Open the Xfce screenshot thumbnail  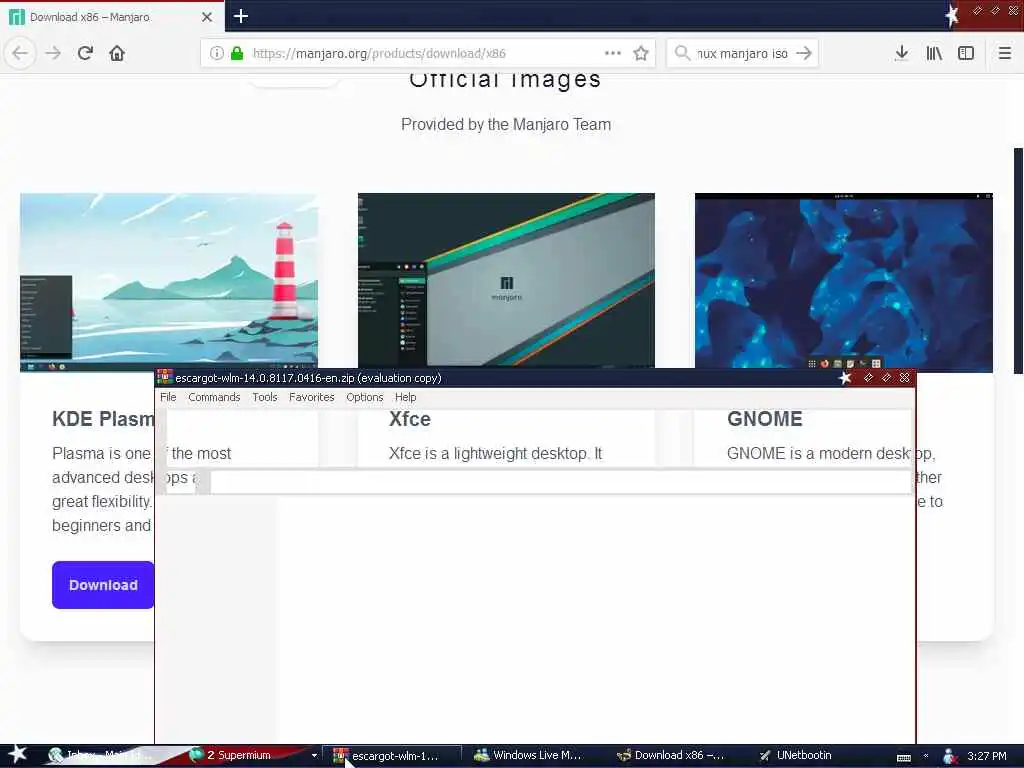(x=506, y=281)
